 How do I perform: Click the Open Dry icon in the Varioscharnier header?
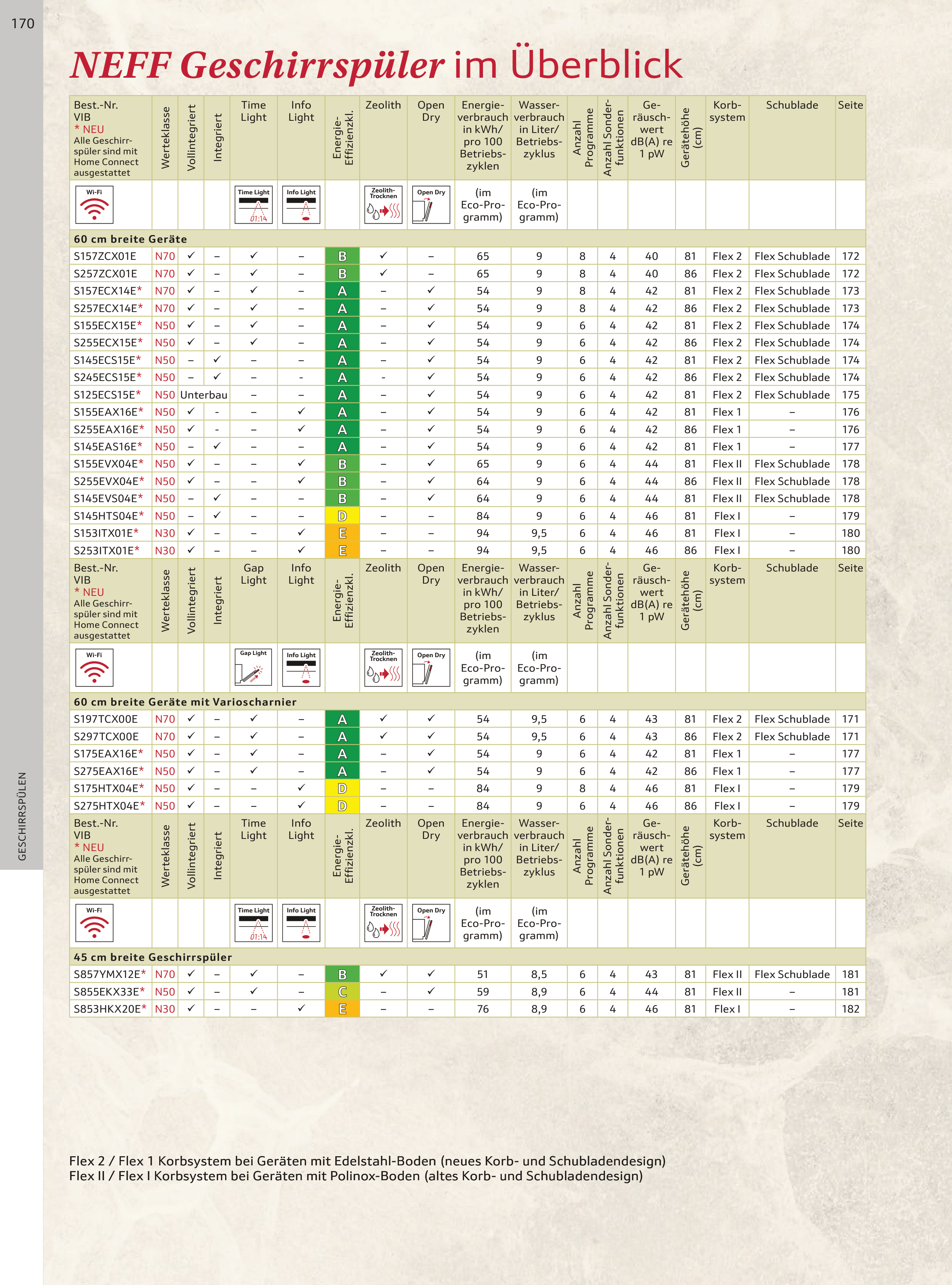(431, 667)
